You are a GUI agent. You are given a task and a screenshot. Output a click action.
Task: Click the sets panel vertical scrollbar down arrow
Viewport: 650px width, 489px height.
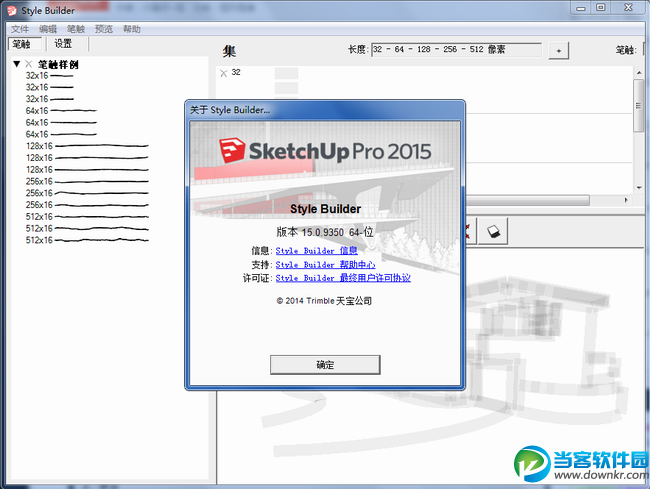639,188
